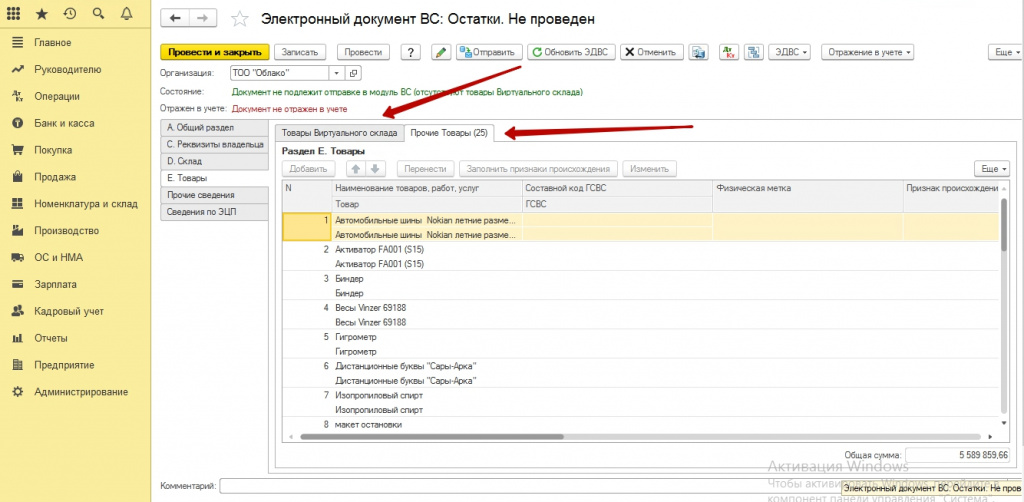
Task: Move row down with the down arrow
Action: pyautogui.click(x=375, y=168)
